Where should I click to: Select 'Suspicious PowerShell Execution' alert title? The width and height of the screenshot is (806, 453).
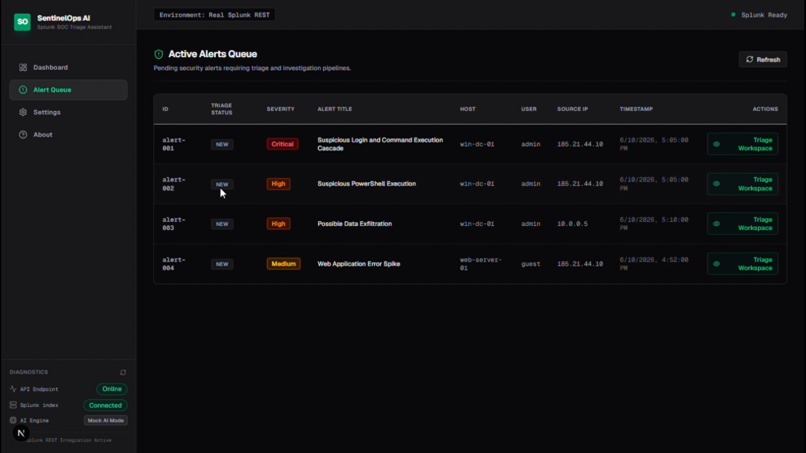[367, 184]
